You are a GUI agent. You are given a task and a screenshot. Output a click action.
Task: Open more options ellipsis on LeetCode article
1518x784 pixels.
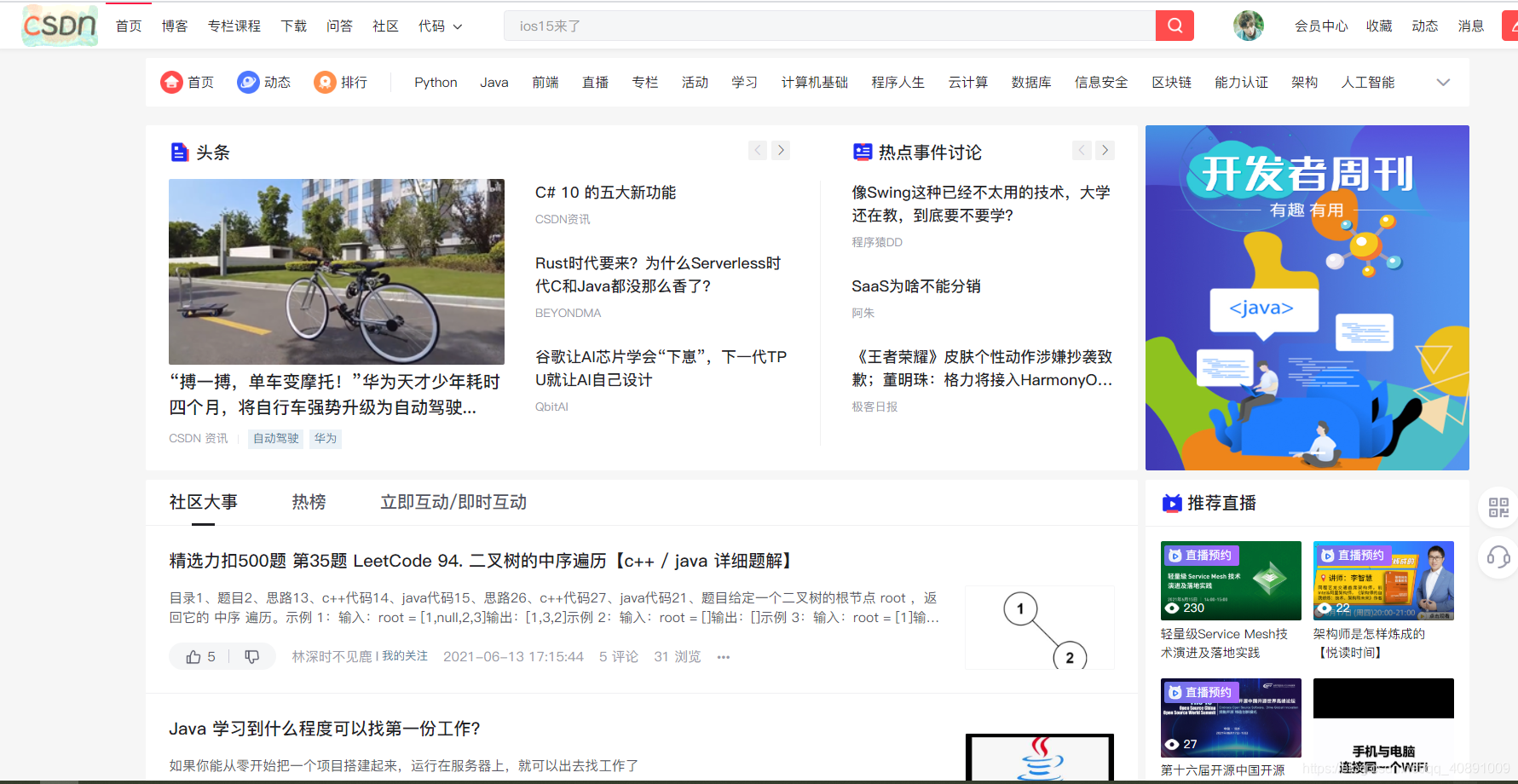pyautogui.click(x=724, y=657)
